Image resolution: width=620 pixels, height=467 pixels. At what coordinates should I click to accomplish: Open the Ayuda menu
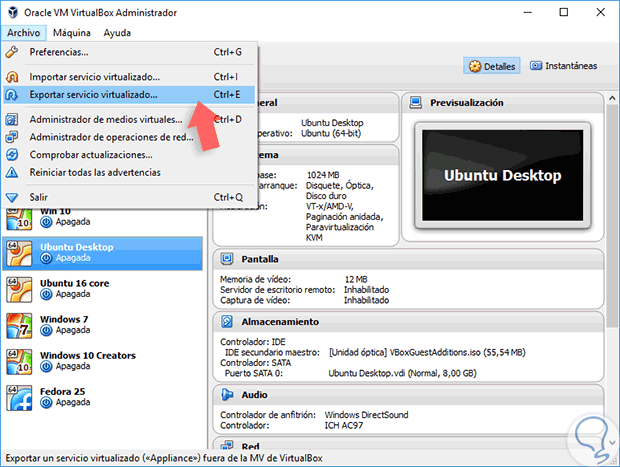click(x=117, y=33)
